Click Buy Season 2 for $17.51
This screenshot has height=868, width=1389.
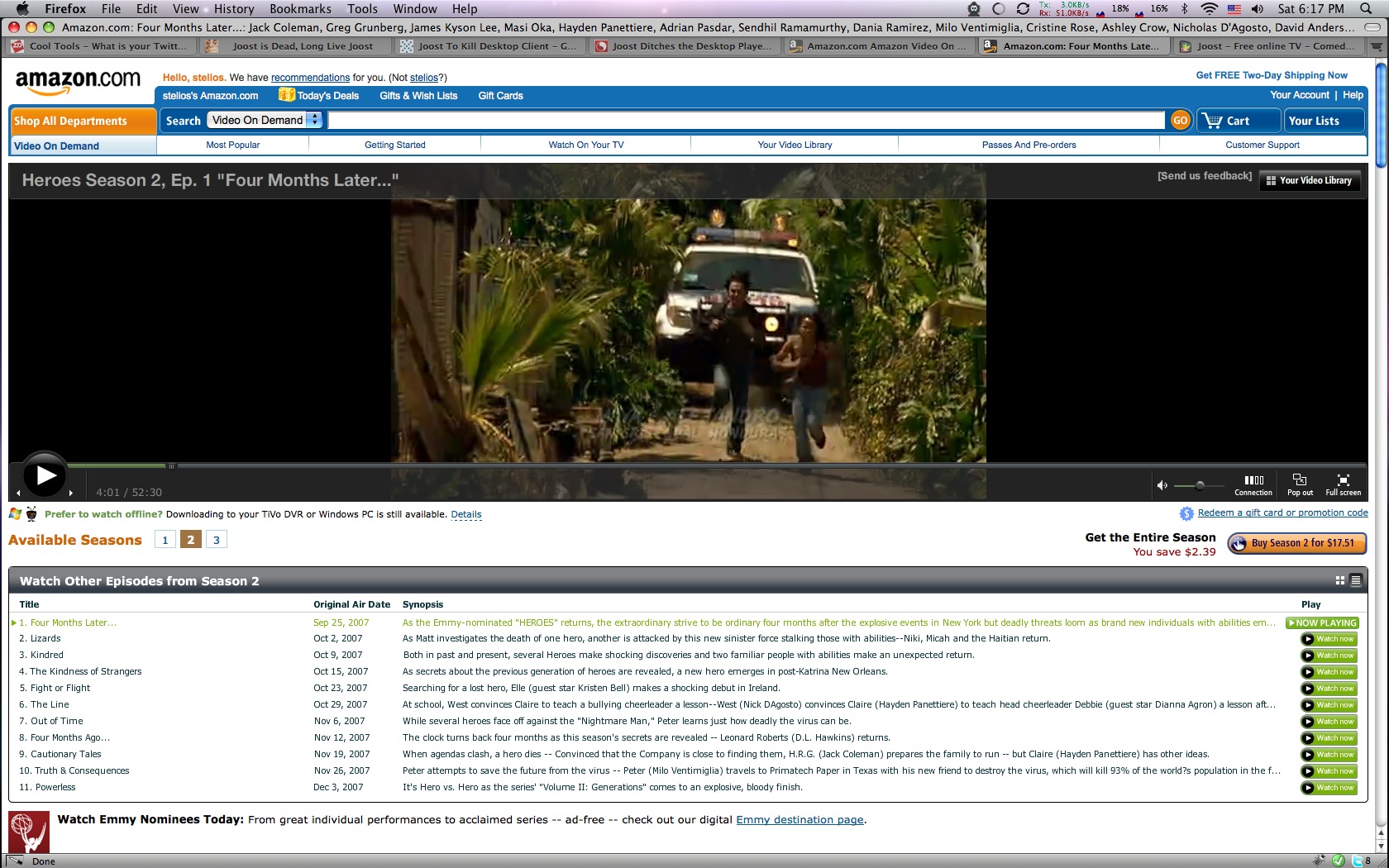[1297, 543]
